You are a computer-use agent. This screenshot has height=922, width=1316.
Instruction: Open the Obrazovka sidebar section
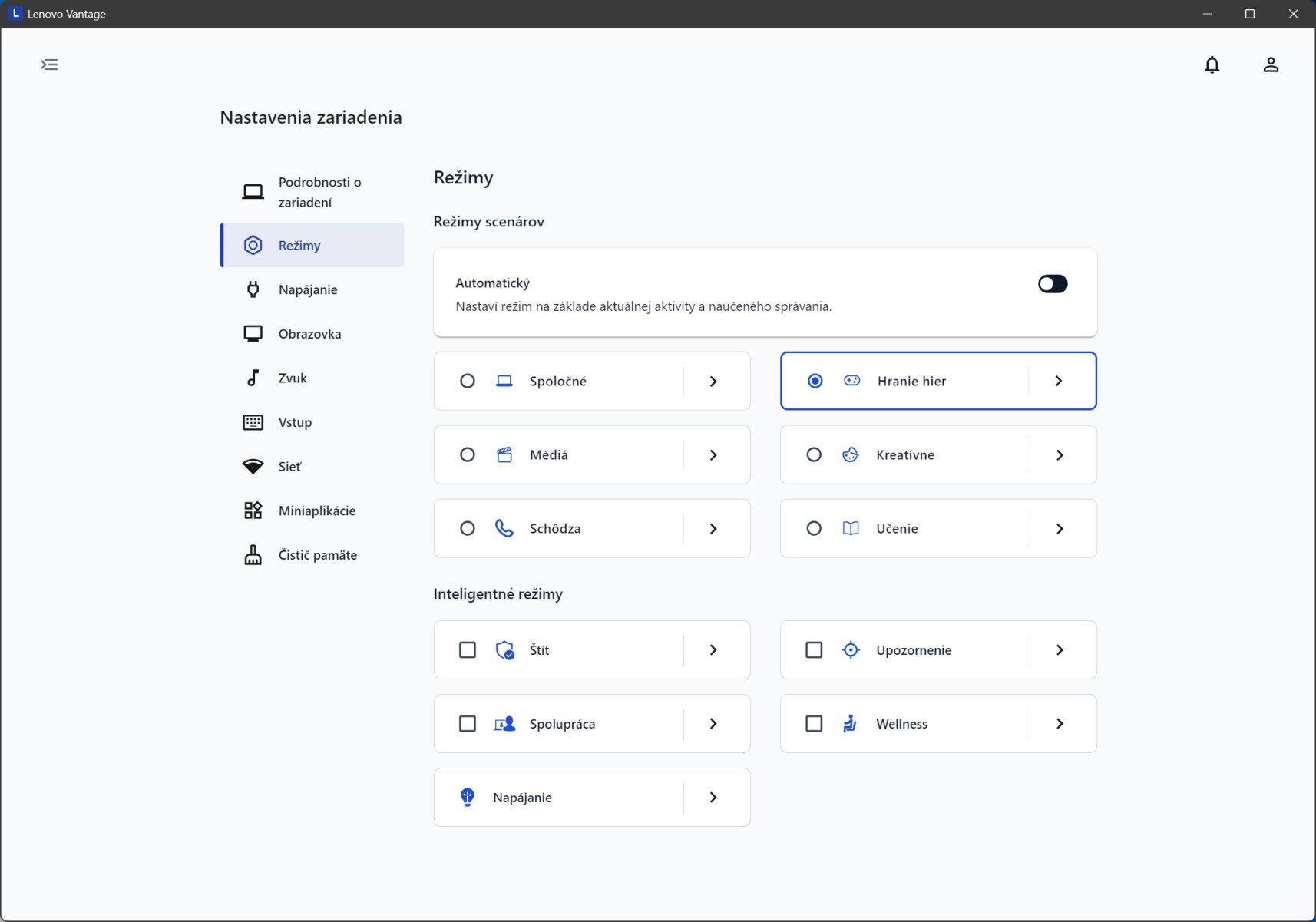click(309, 334)
